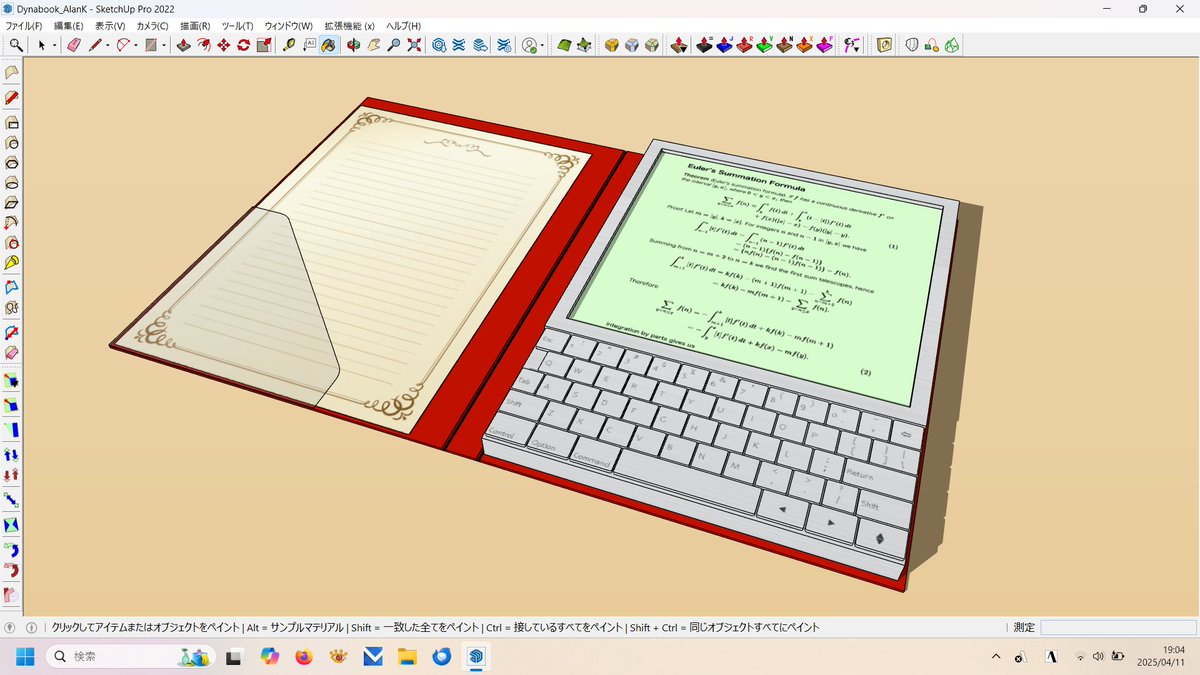Image resolution: width=1200 pixels, height=675 pixels.
Task: Activate the Orbit camera tool
Action: (353, 45)
